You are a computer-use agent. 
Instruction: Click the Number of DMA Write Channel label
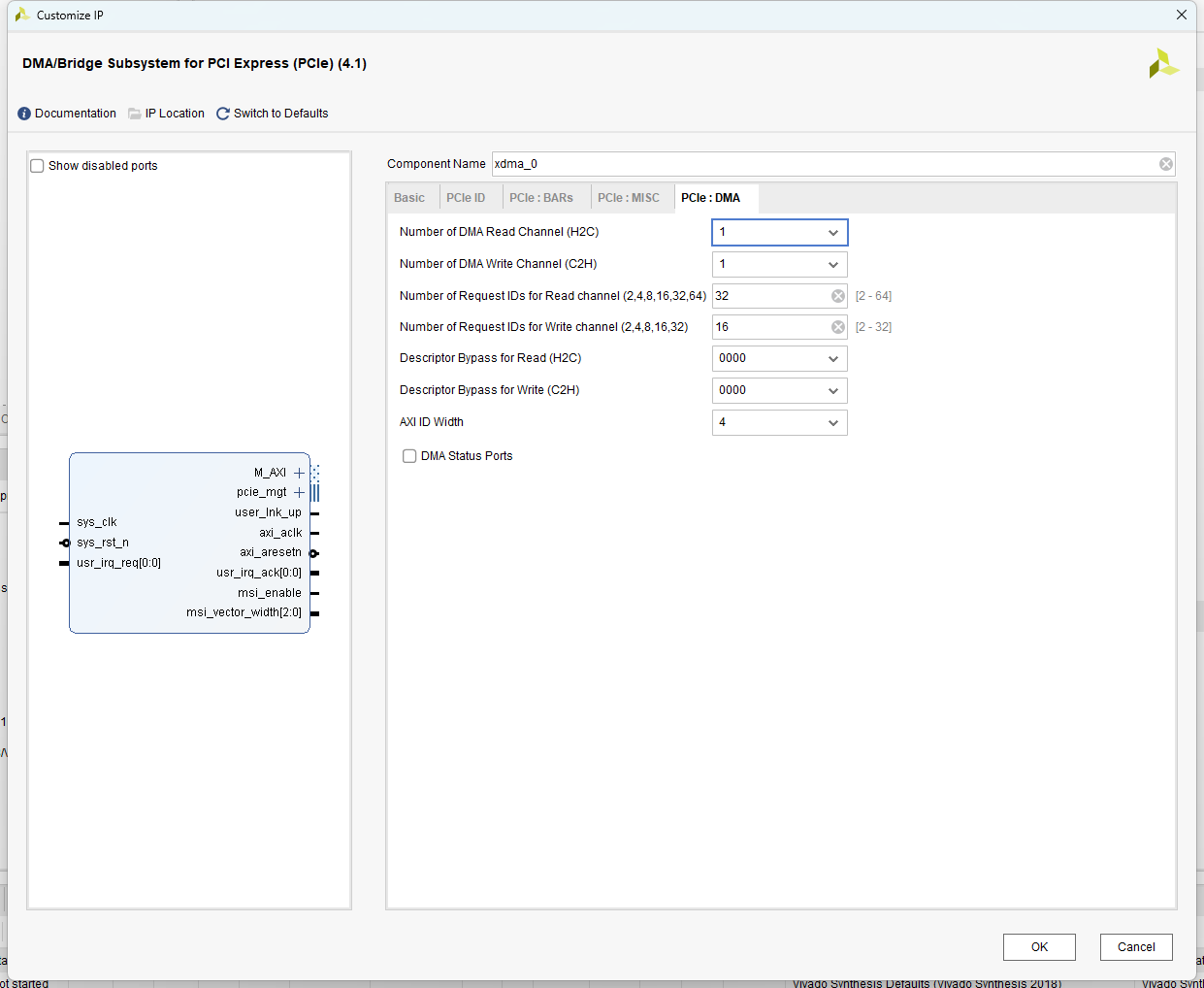click(x=499, y=264)
